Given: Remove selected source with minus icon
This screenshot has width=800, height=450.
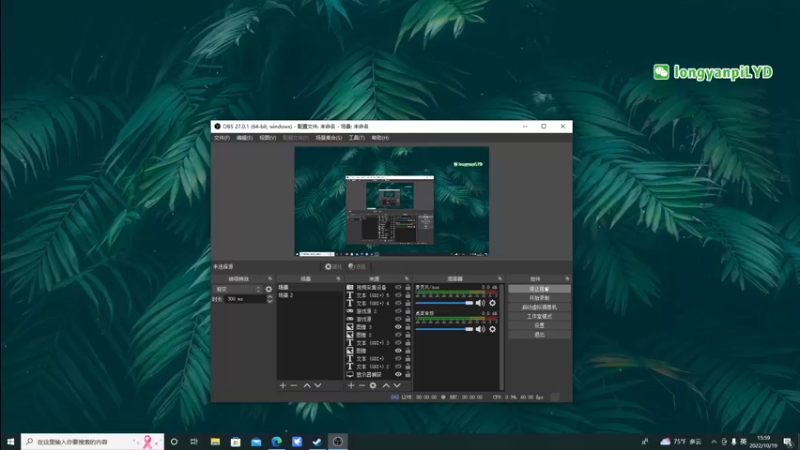Looking at the screenshot, I should click(362, 386).
